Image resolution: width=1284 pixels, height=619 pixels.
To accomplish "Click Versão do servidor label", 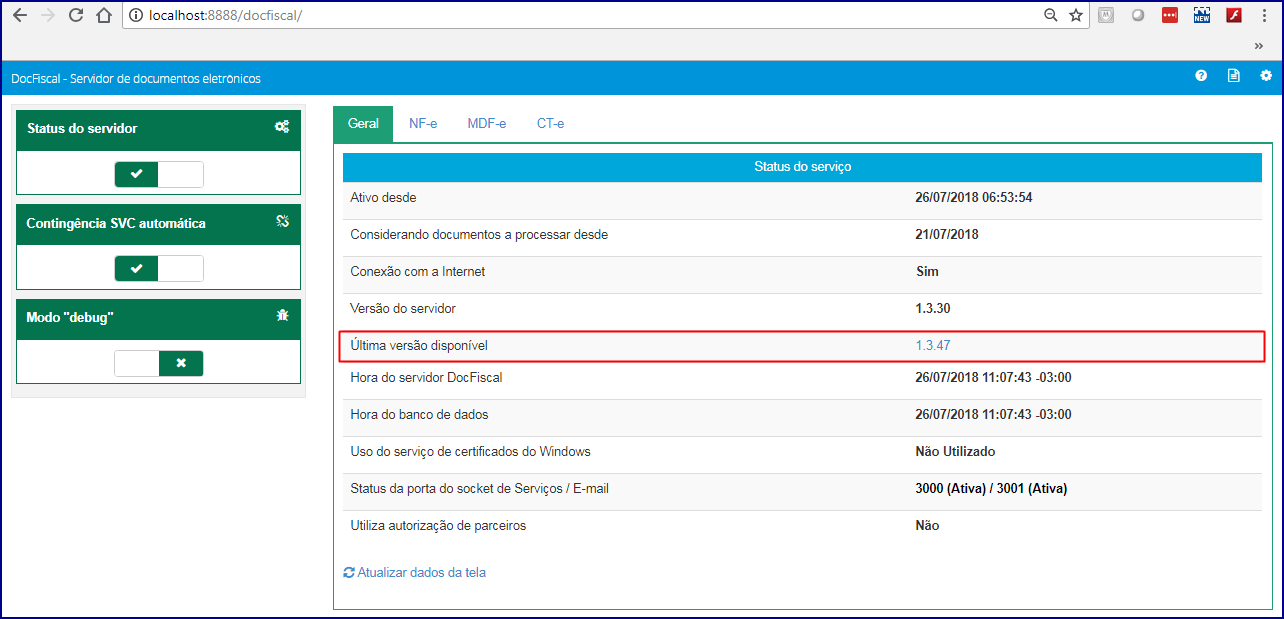I will 403,309.
